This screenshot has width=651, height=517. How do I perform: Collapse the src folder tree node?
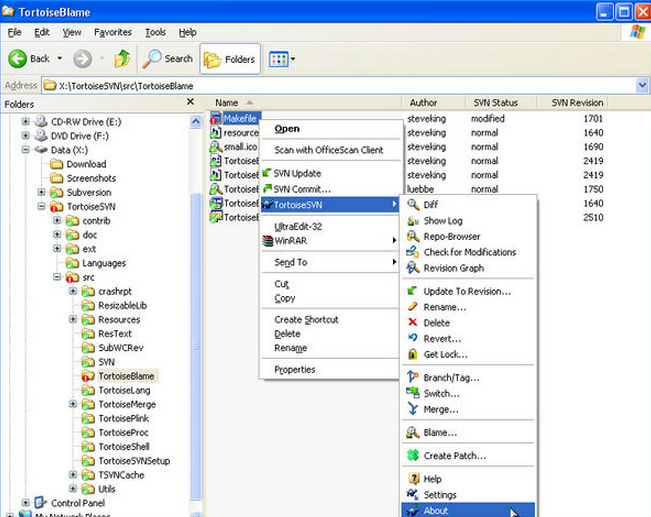click(58, 276)
